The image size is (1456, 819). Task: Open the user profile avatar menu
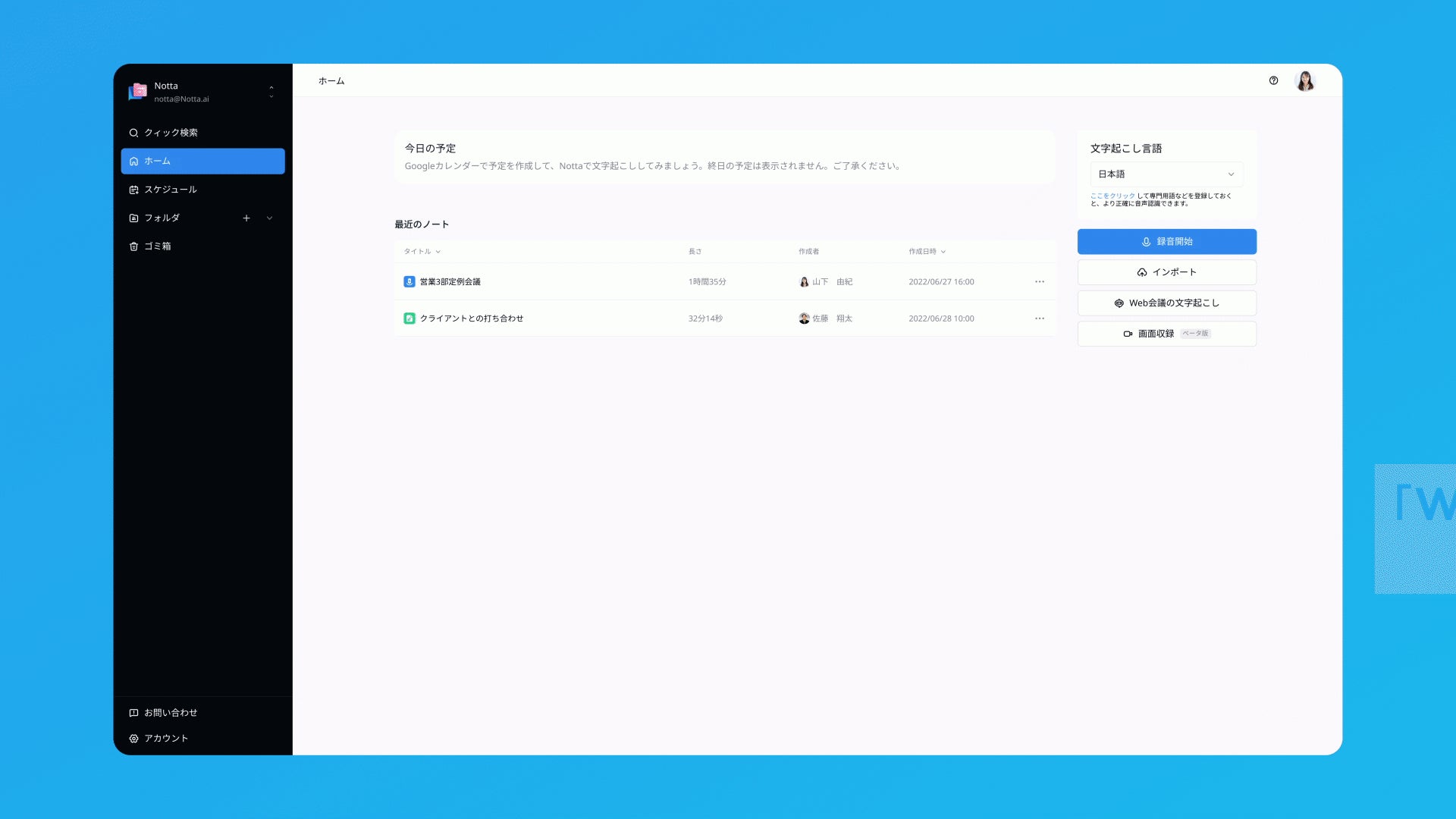click(x=1305, y=80)
